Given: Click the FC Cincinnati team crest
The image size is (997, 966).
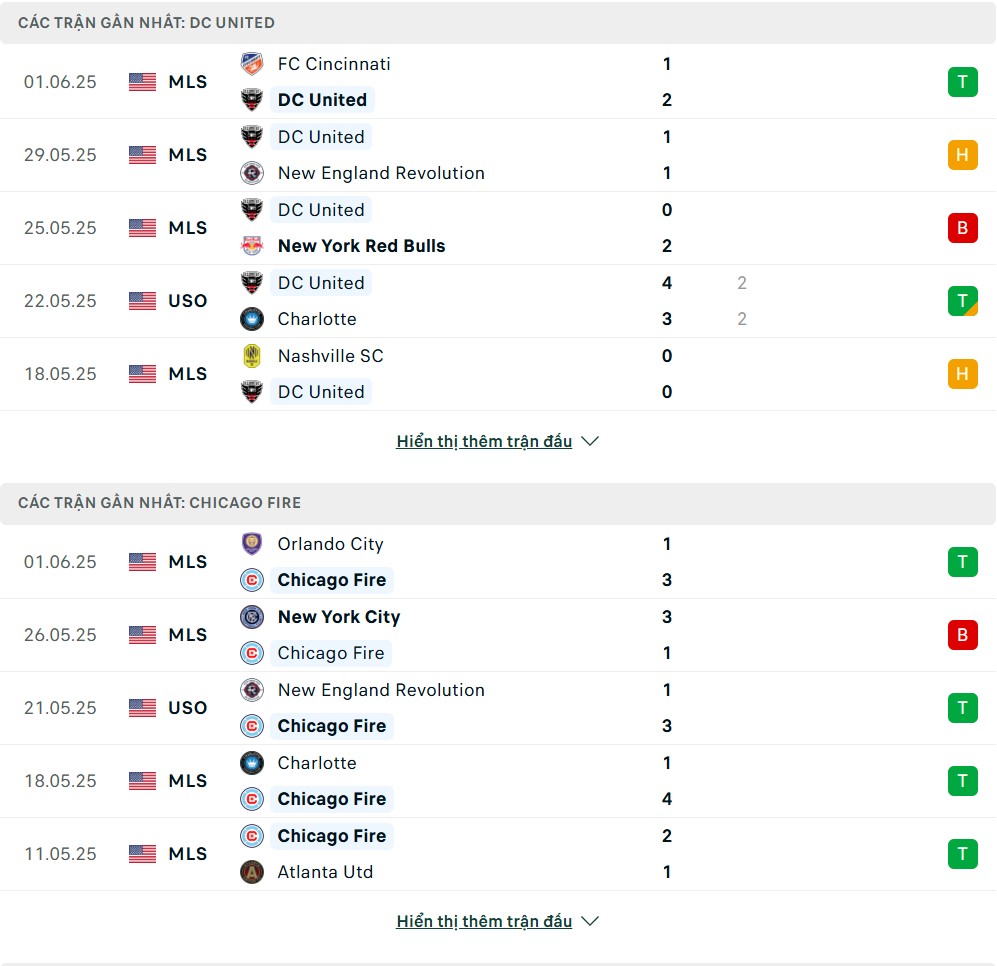Looking at the screenshot, I should point(252,64).
